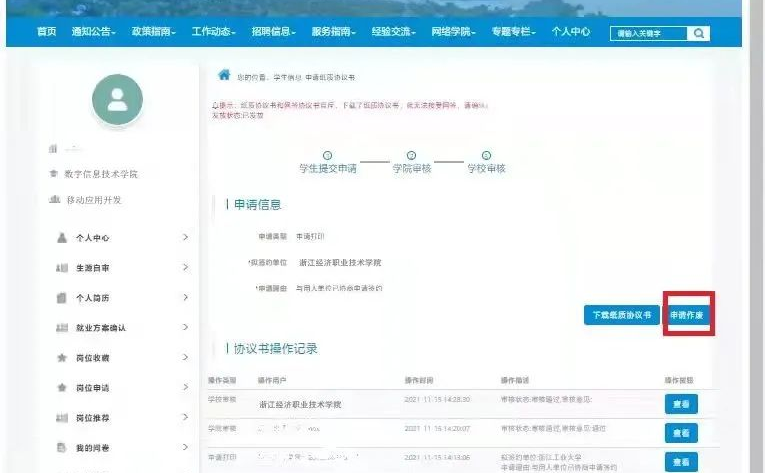Select 个人中心 in the left sidebar
Viewport: 765px width, 473px height.
[93, 238]
